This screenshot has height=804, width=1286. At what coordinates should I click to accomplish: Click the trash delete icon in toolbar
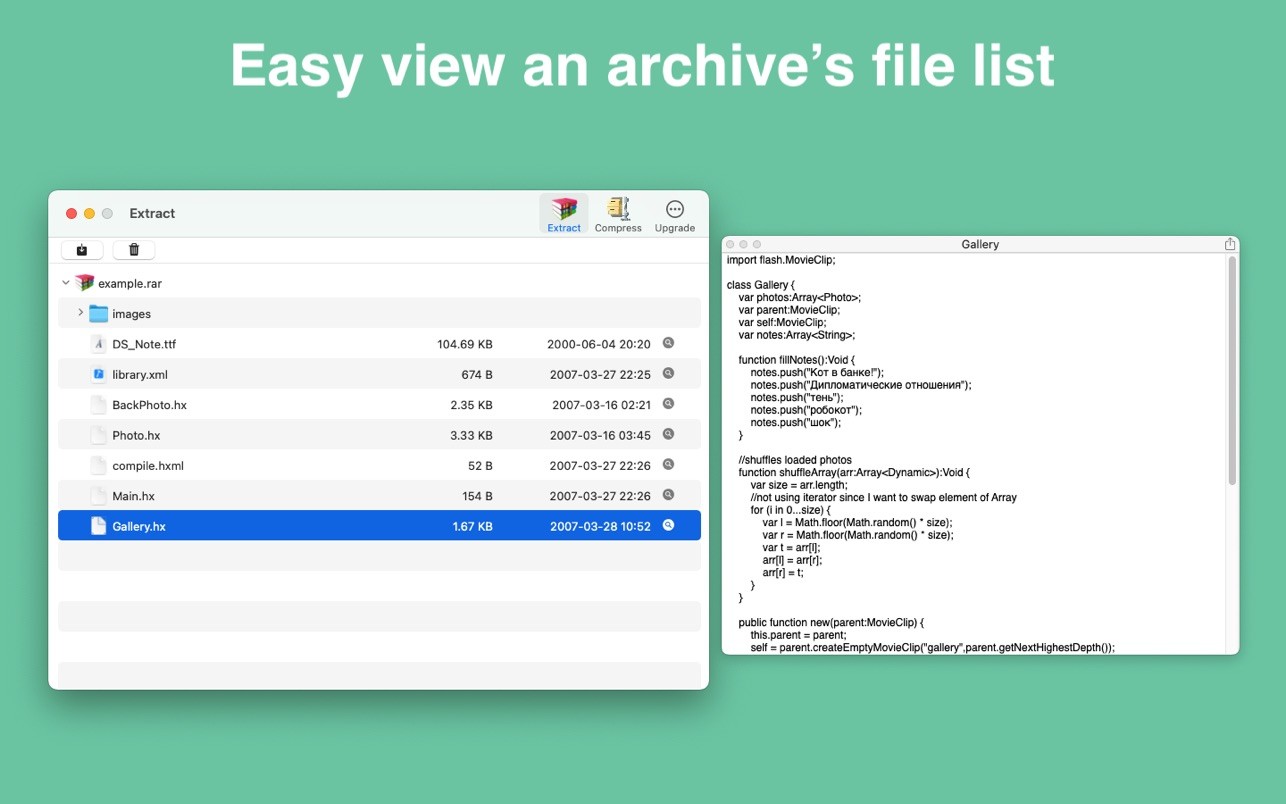[x=133, y=249]
